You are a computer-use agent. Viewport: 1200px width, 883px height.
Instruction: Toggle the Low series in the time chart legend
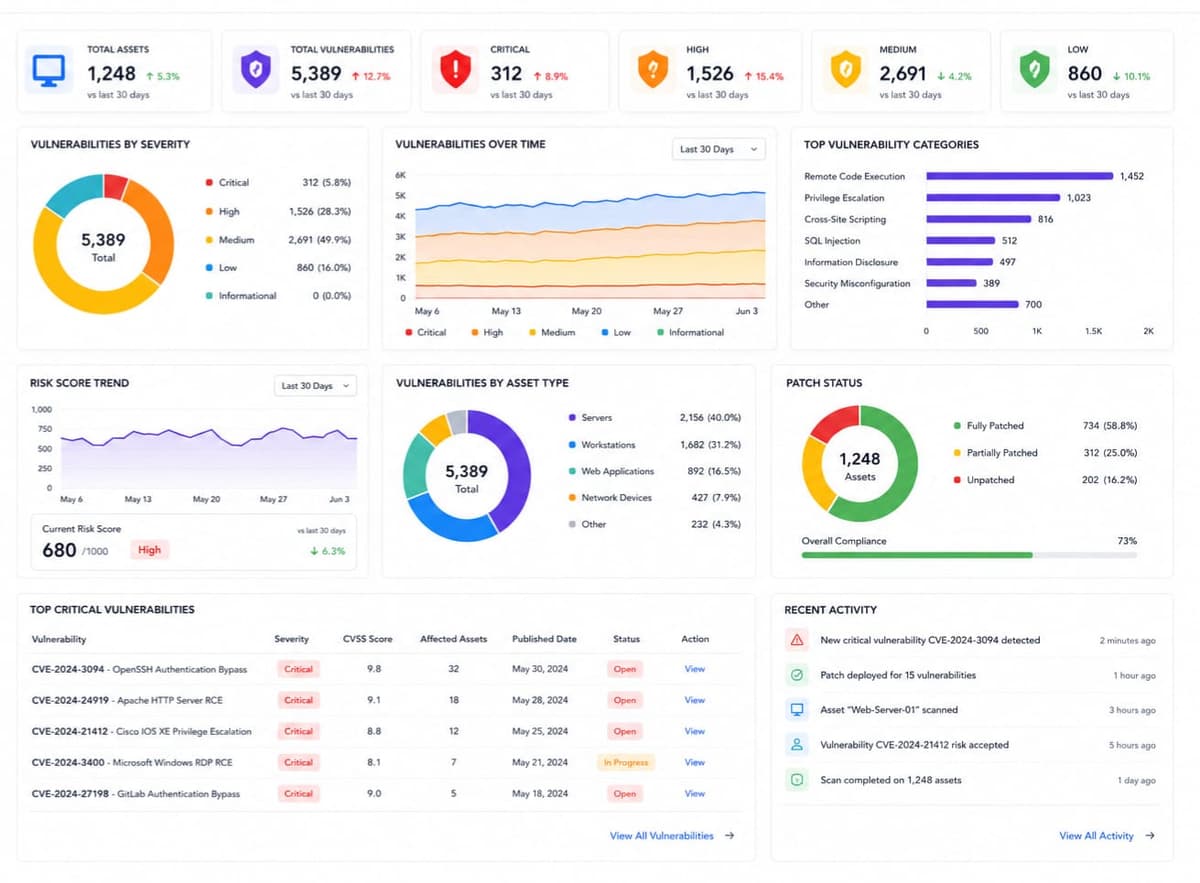[x=616, y=332]
